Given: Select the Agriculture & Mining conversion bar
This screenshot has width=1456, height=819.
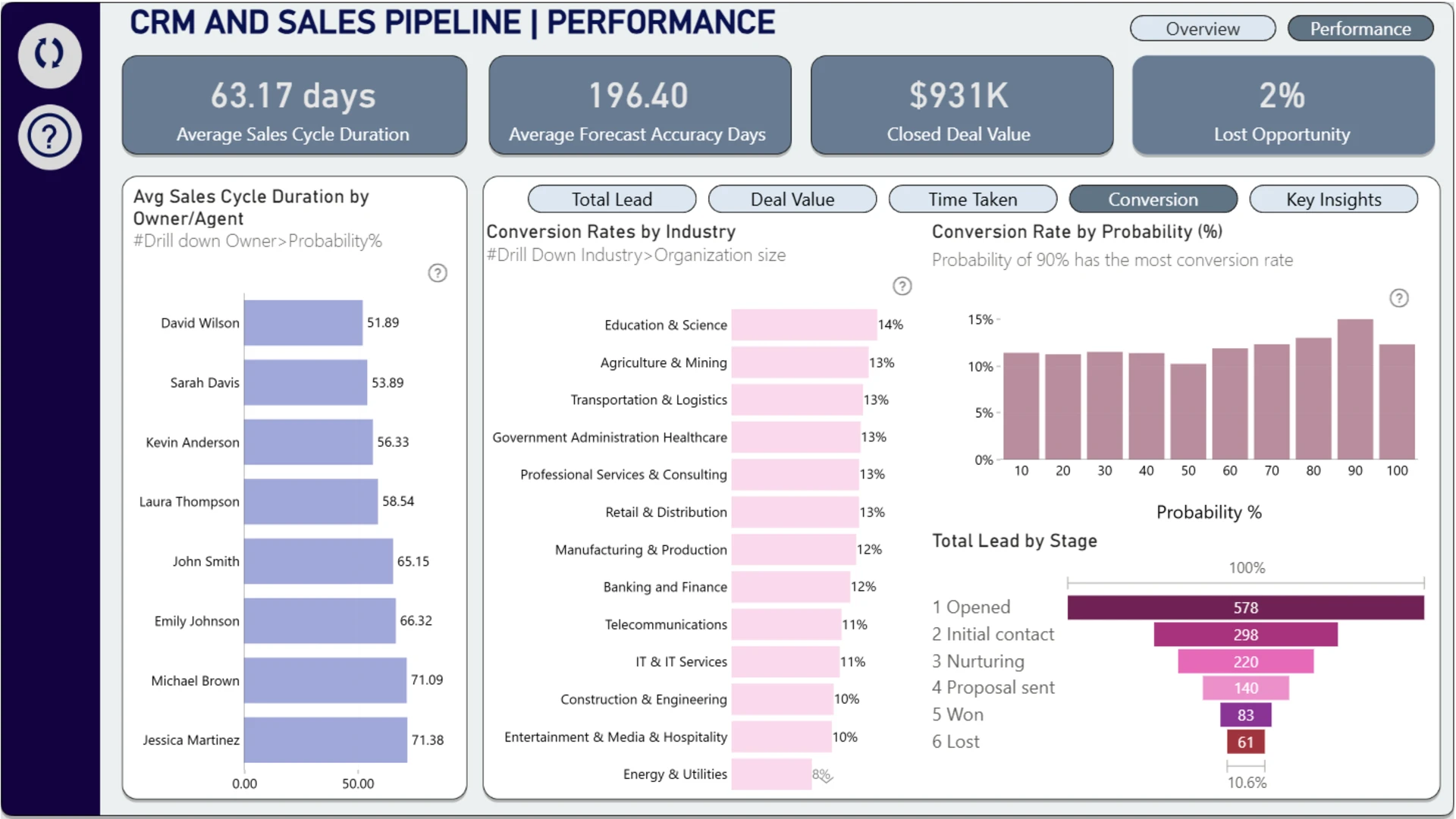Looking at the screenshot, I should [x=800, y=362].
